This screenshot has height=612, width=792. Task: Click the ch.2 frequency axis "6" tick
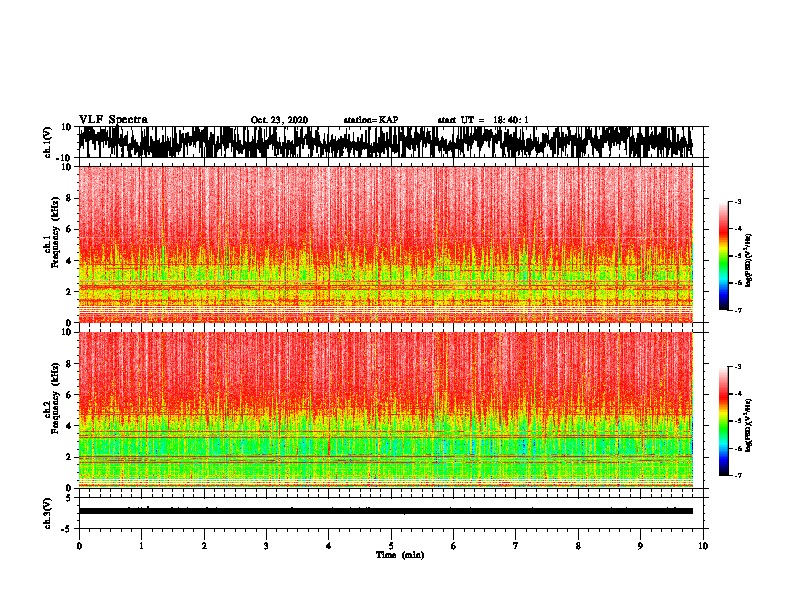point(69,395)
